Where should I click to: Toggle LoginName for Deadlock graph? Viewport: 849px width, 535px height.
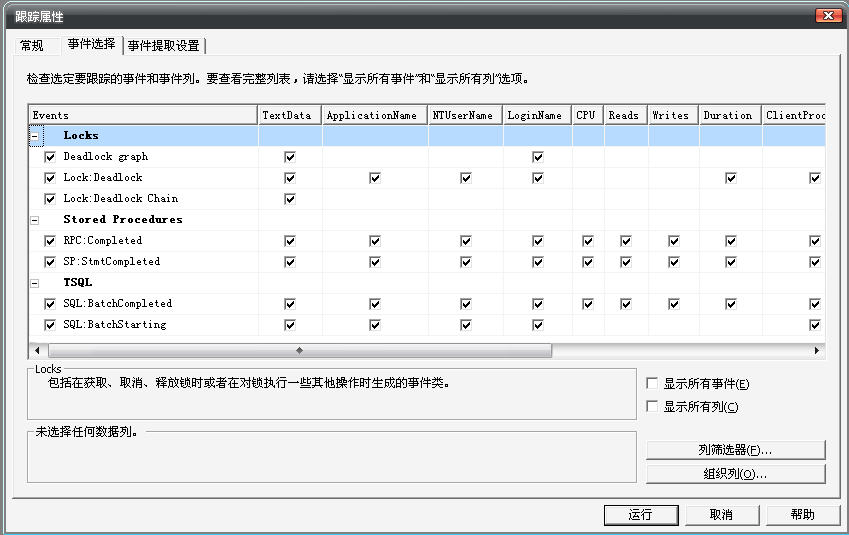[538, 157]
